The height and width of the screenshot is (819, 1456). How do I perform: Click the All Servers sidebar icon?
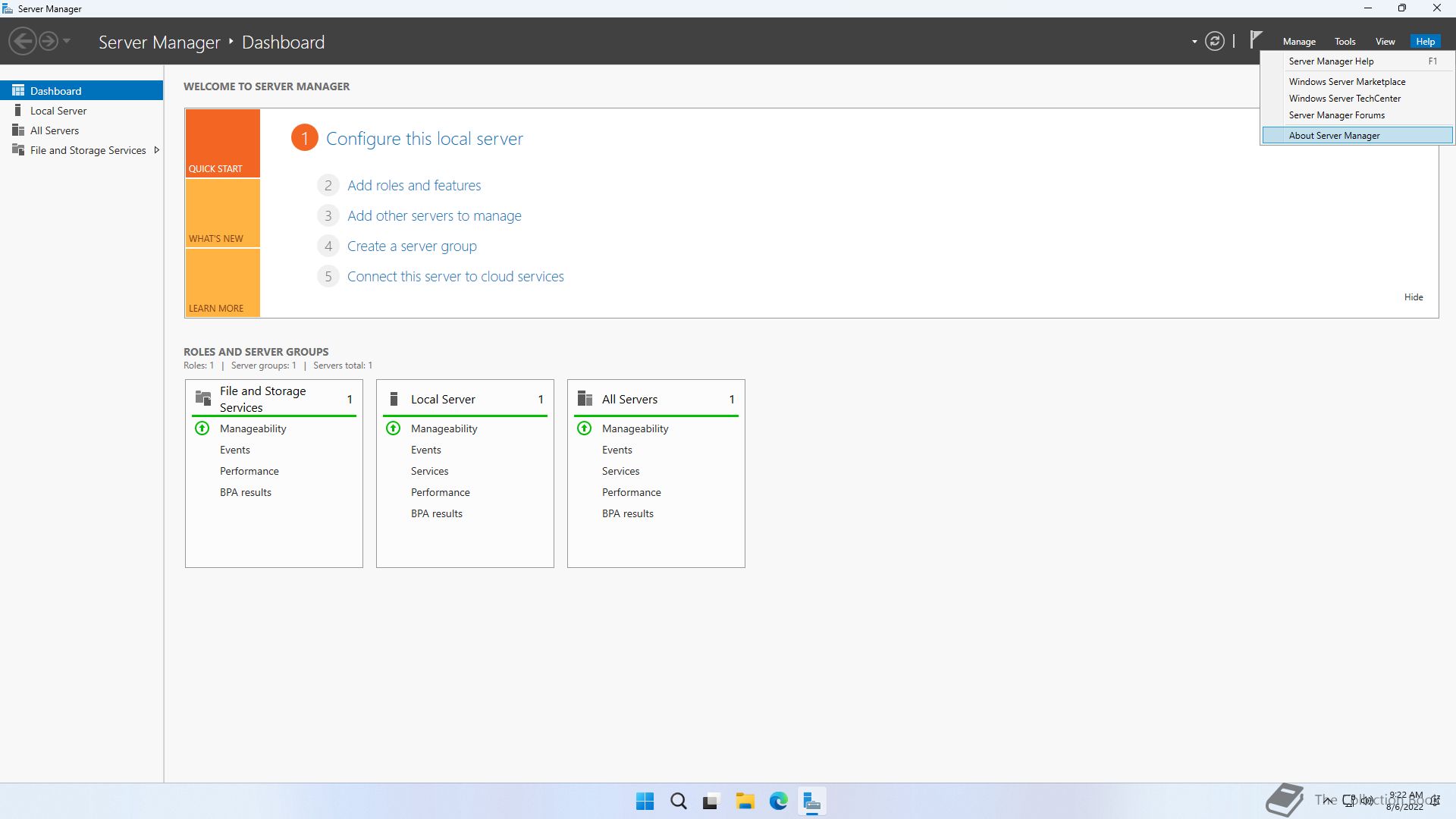click(18, 130)
